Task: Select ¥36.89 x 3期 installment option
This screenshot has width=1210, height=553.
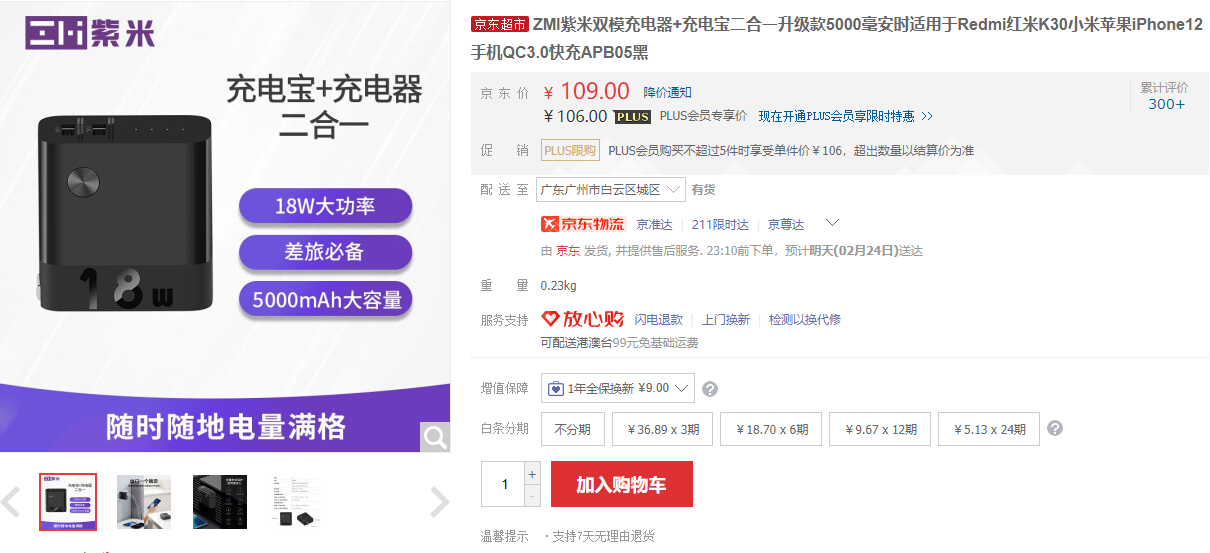Action: tap(663, 430)
